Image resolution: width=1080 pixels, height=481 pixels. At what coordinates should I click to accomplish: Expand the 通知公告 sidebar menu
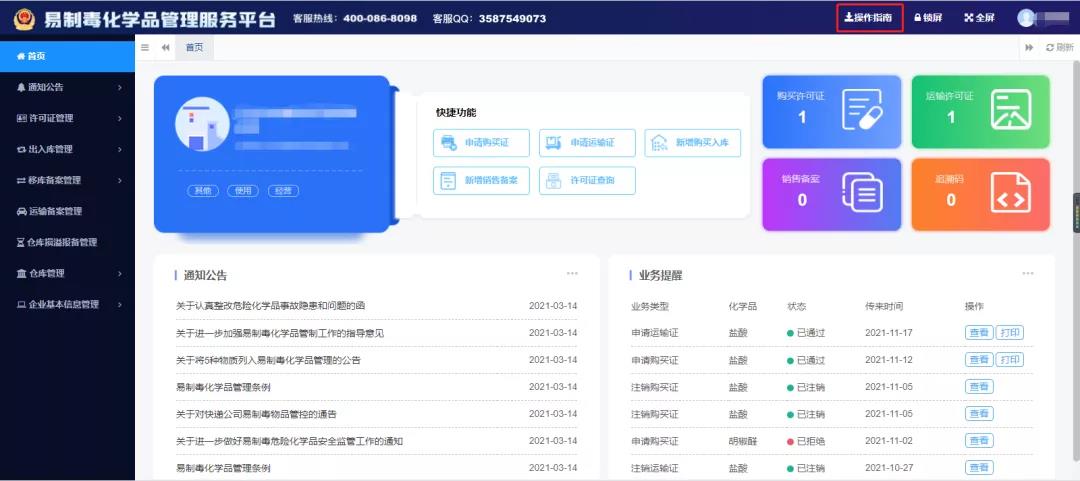[67, 87]
